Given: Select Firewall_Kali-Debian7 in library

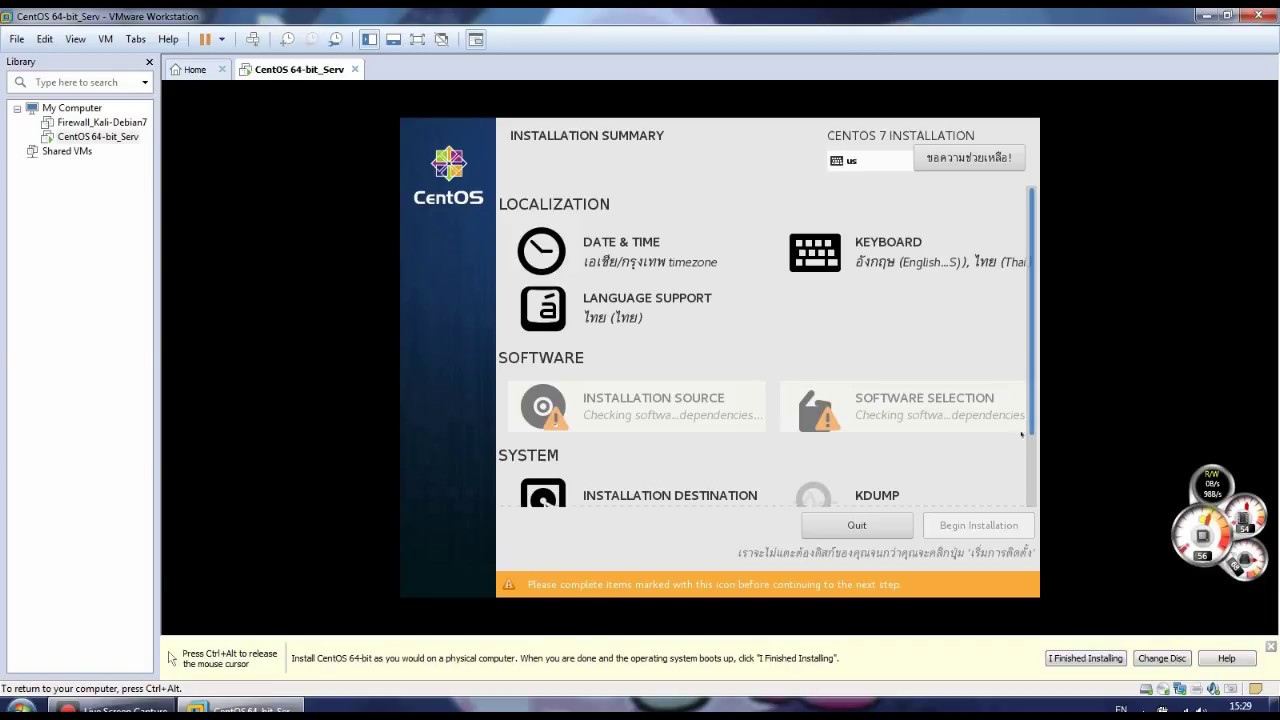Looking at the screenshot, I should pyautogui.click(x=102, y=122).
